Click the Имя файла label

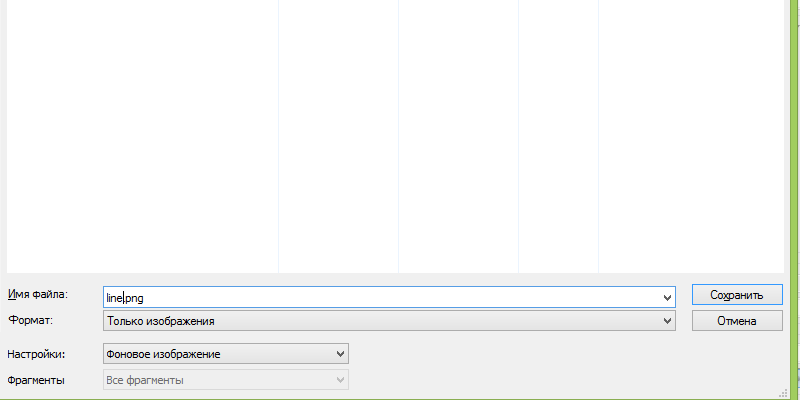(x=37, y=294)
